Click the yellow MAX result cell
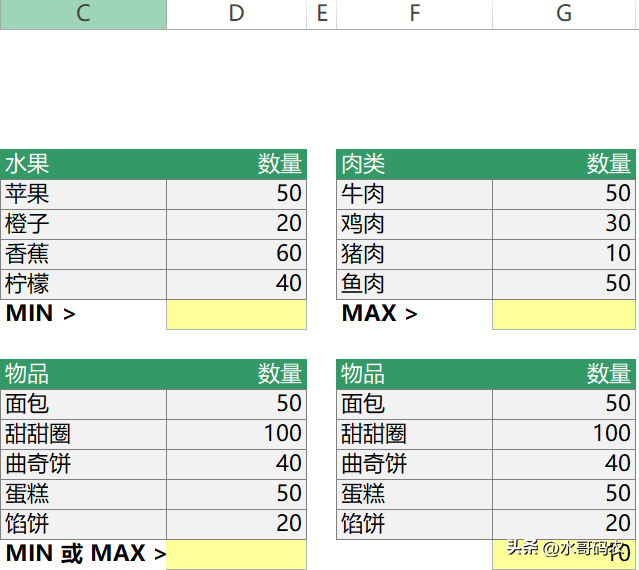 pyautogui.click(x=564, y=315)
